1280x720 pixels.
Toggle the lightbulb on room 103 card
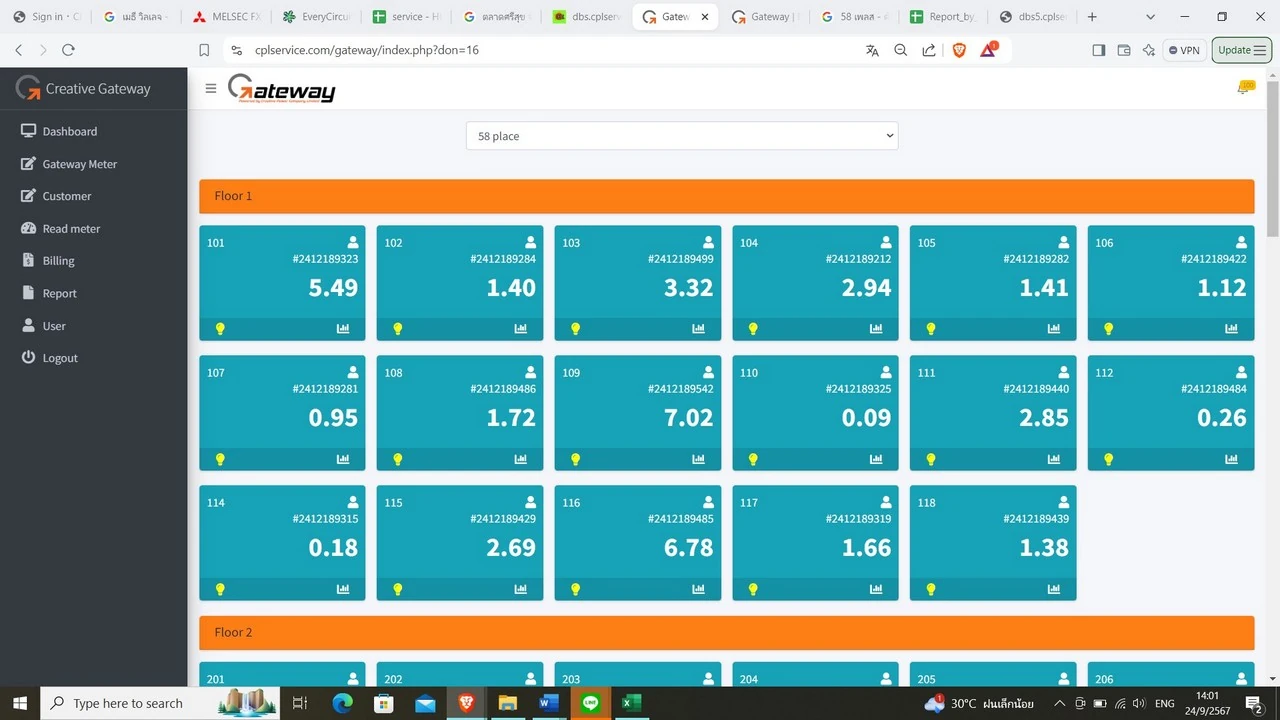tap(575, 329)
